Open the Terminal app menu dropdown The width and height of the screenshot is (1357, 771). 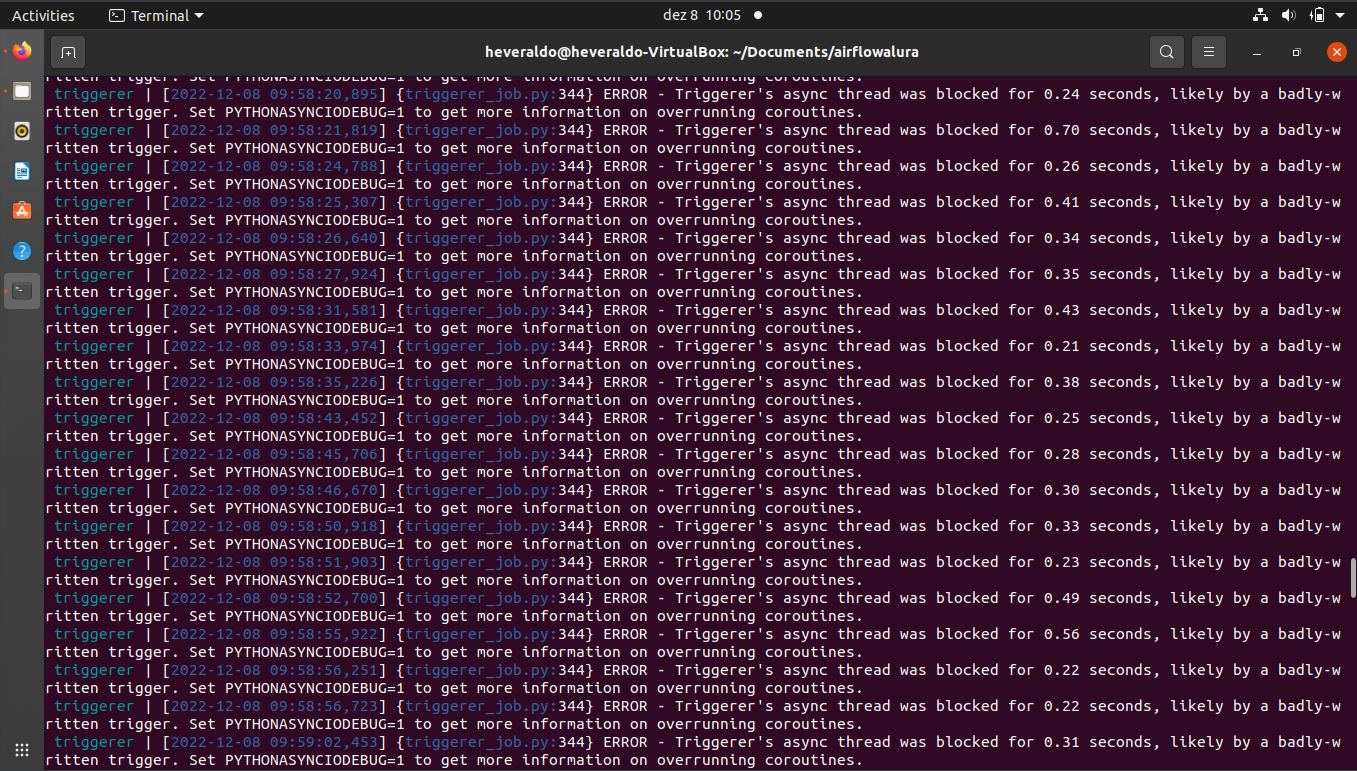coord(156,15)
